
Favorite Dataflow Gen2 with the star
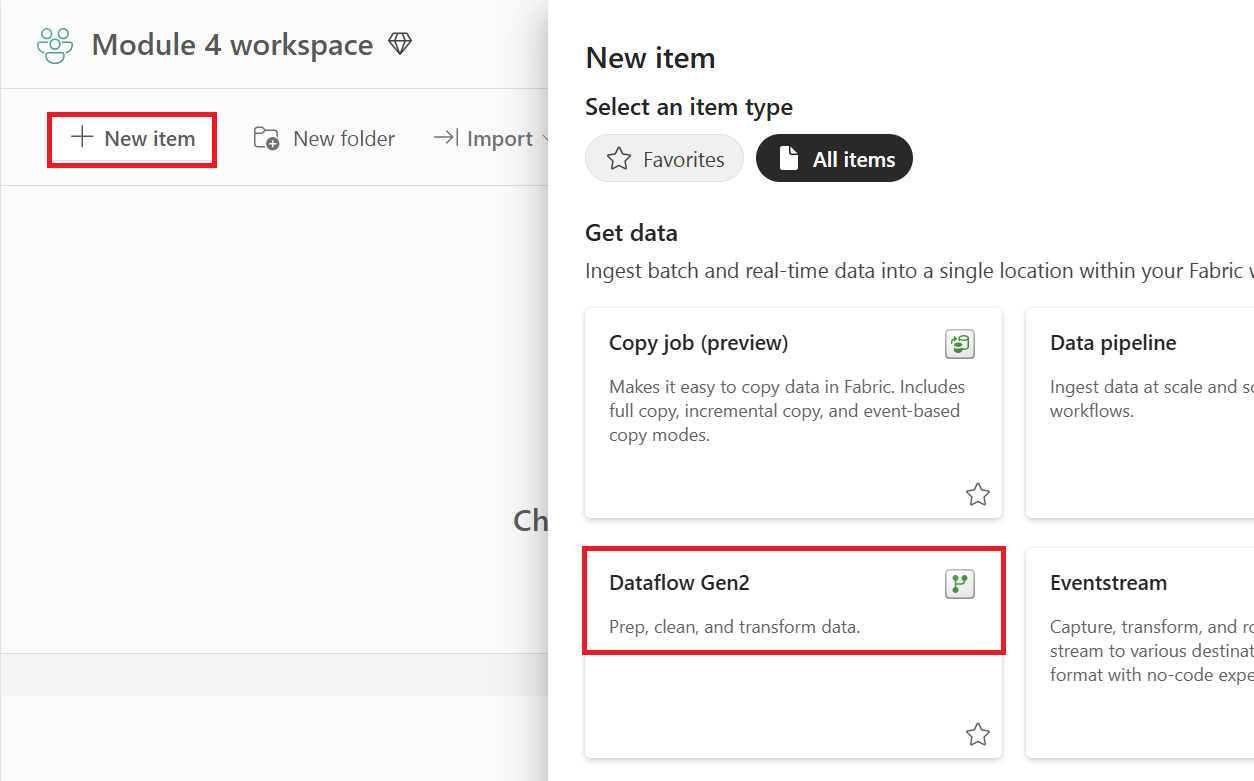pos(978,735)
